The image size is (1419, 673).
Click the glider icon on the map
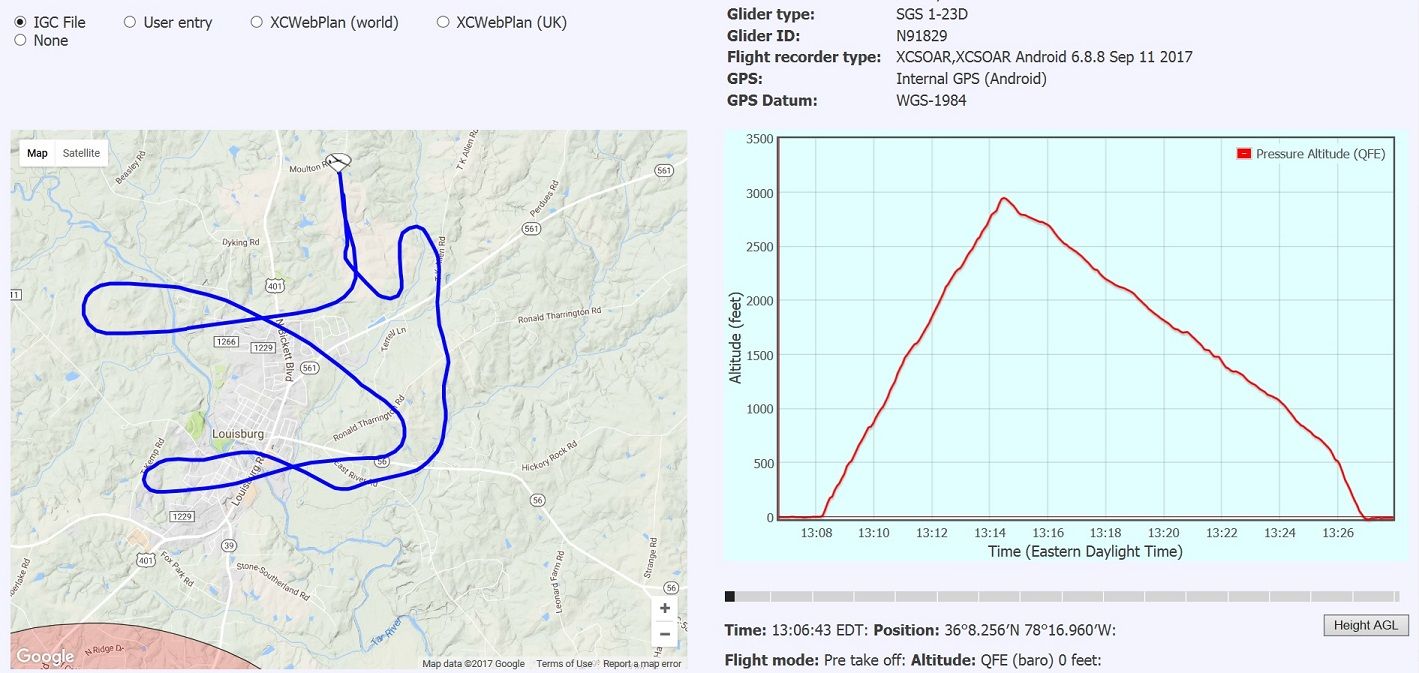tap(339, 162)
